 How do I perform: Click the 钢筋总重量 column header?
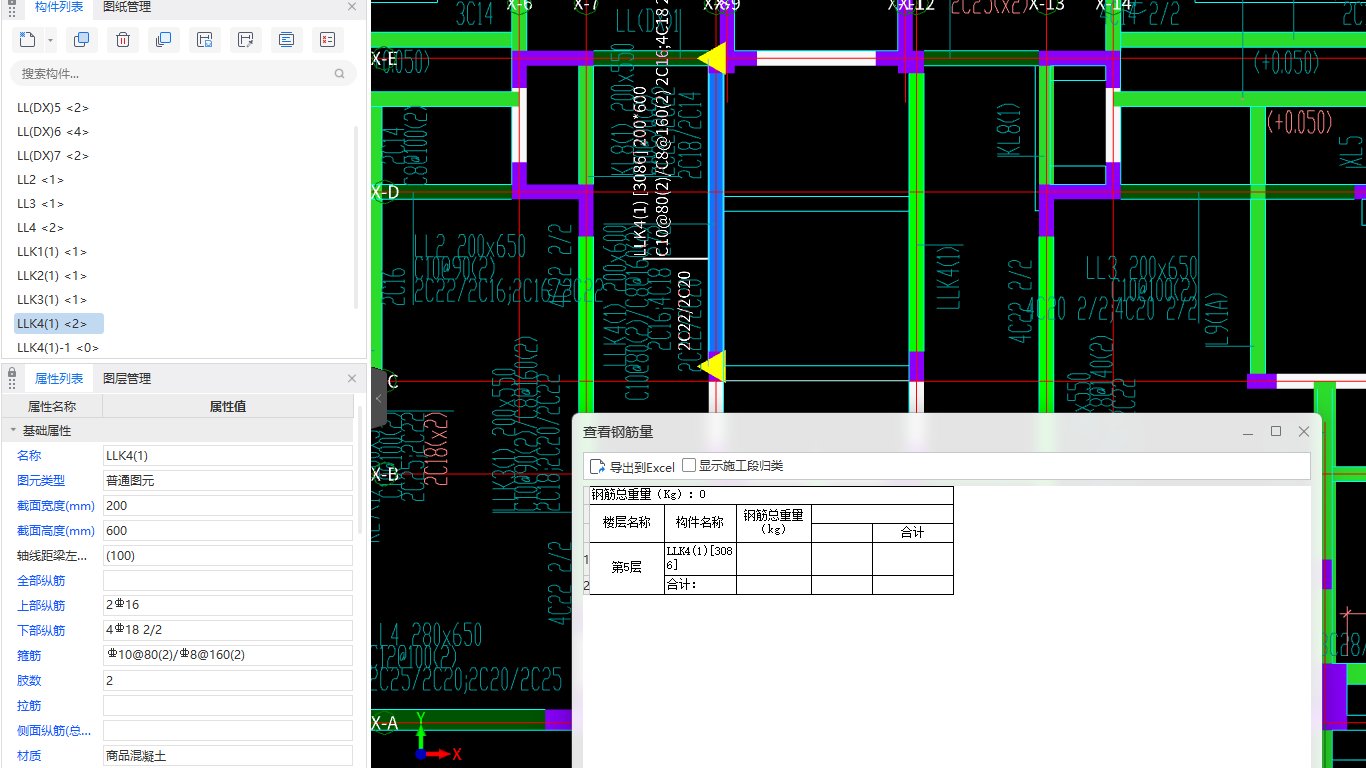tap(774, 522)
